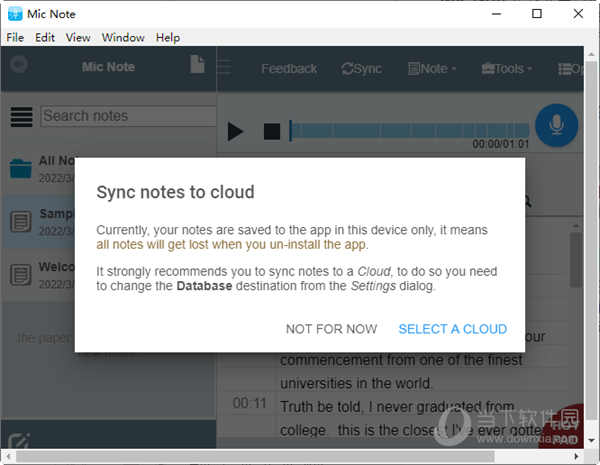
Task: Click the Mic Note app icon in title bar
Action: point(15,14)
